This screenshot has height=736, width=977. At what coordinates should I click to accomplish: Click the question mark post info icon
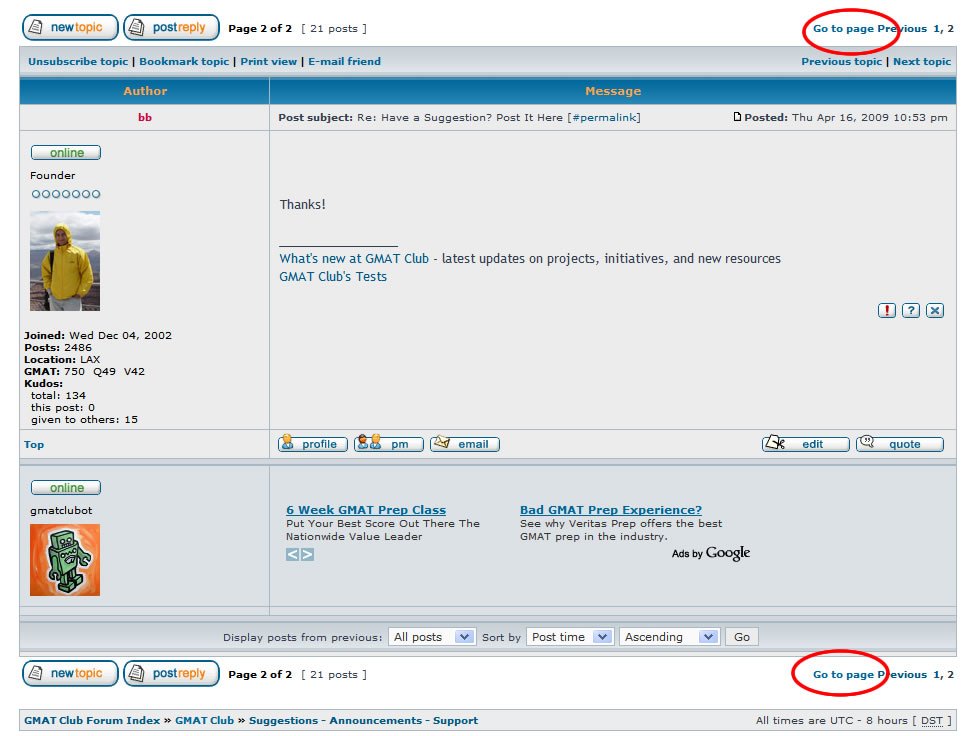point(911,311)
